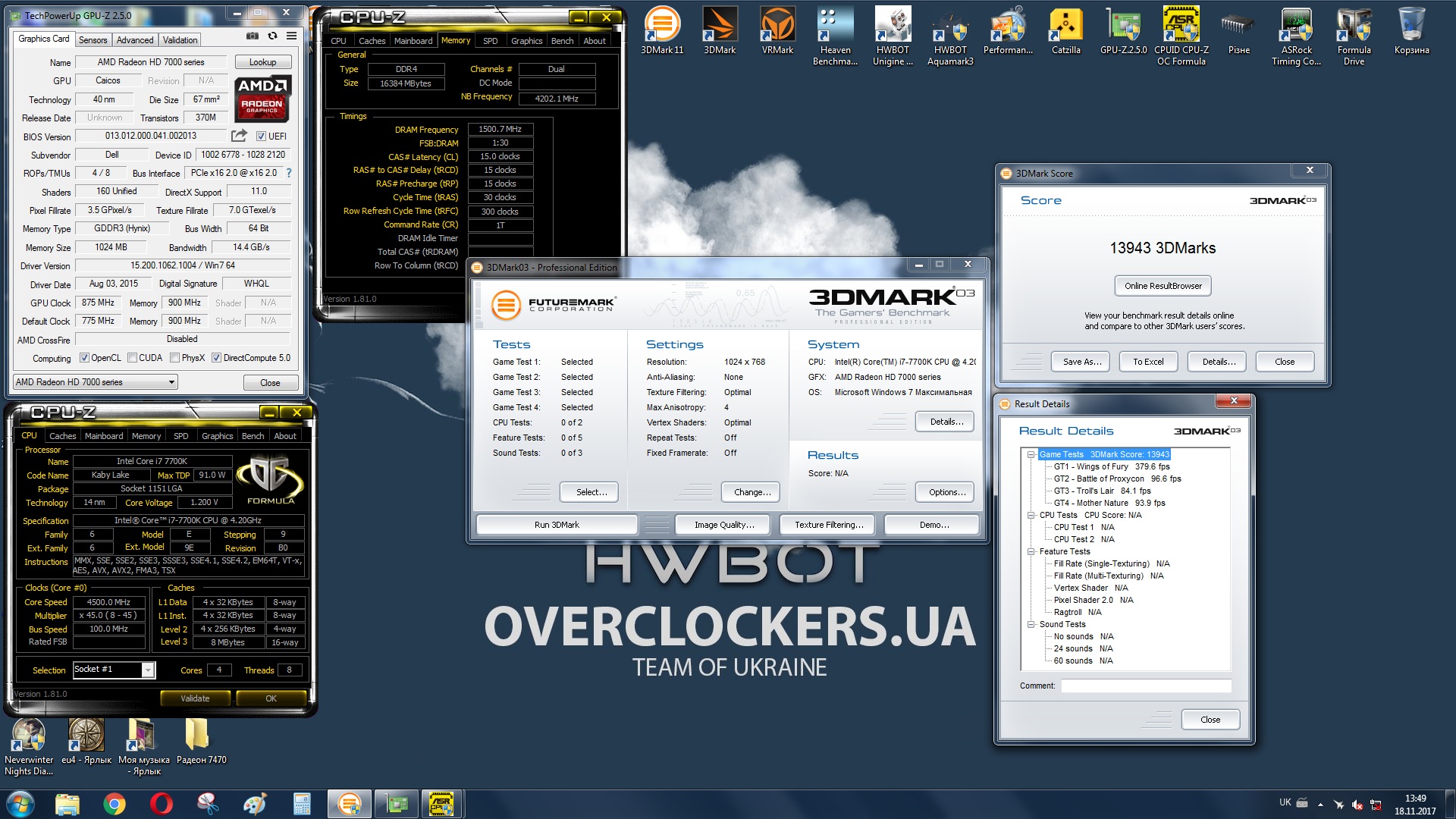The height and width of the screenshot is (819, 1456).
Task: Open the GPU selection dropdown in GPU-Z
Action: point(96,382)
